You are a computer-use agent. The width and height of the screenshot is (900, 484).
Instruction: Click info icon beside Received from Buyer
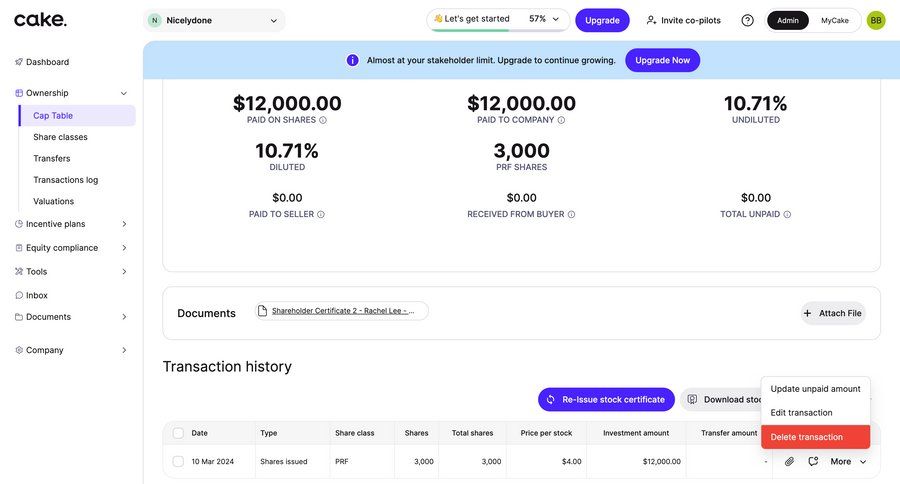tap(571, 214)
